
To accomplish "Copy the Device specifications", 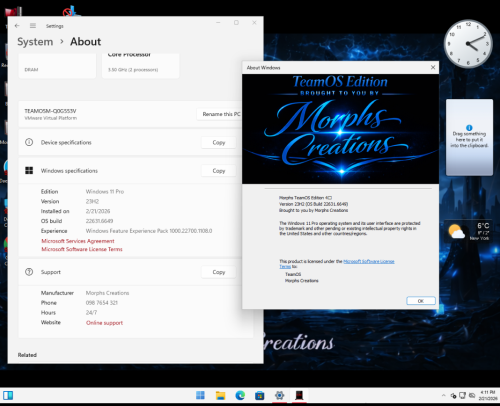I will [x=219, y=142].
